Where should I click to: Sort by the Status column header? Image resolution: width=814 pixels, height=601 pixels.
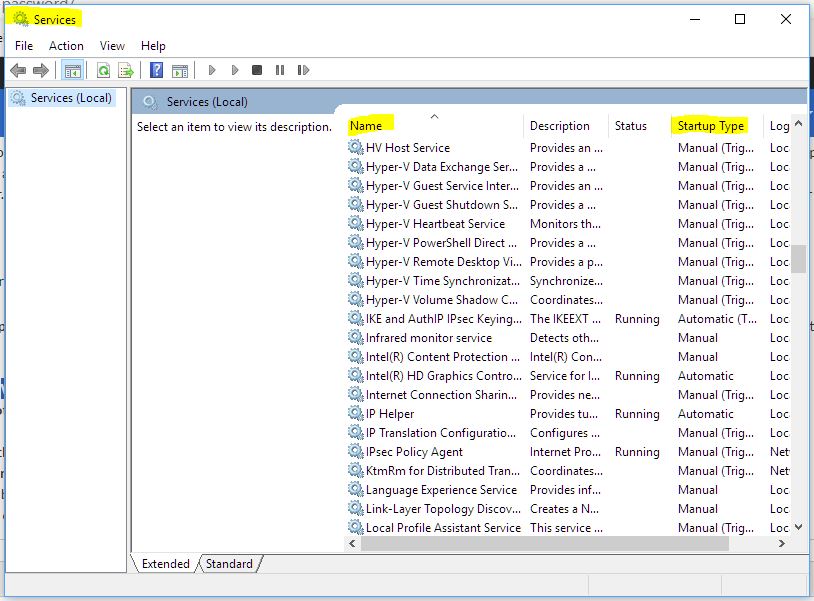[640, 126]
